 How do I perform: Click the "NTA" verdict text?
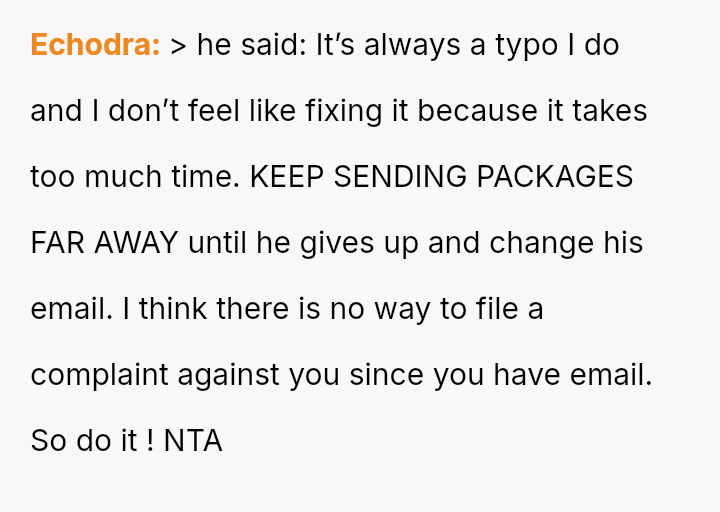(x=193, y=441)
